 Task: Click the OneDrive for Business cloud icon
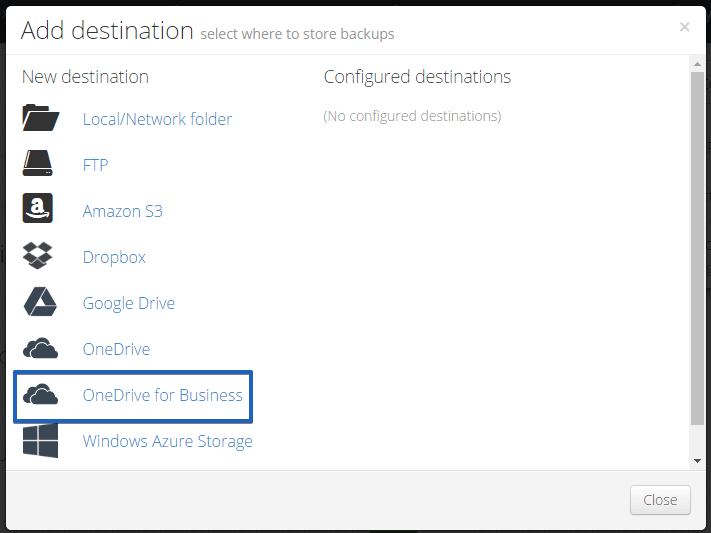pyautogui.click(x=40, y=394)
